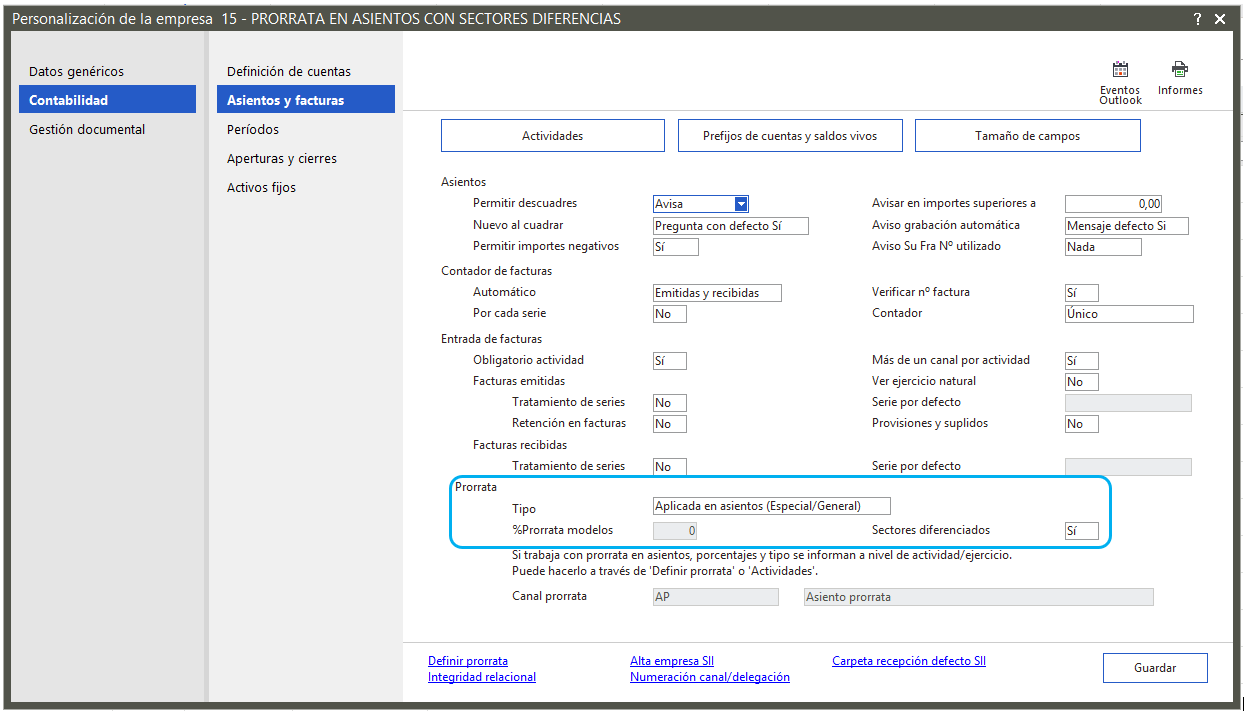Screen dimensions: 1244x712
Task: Select the Aperturas y cierres subsection
Action: point(282,158)
